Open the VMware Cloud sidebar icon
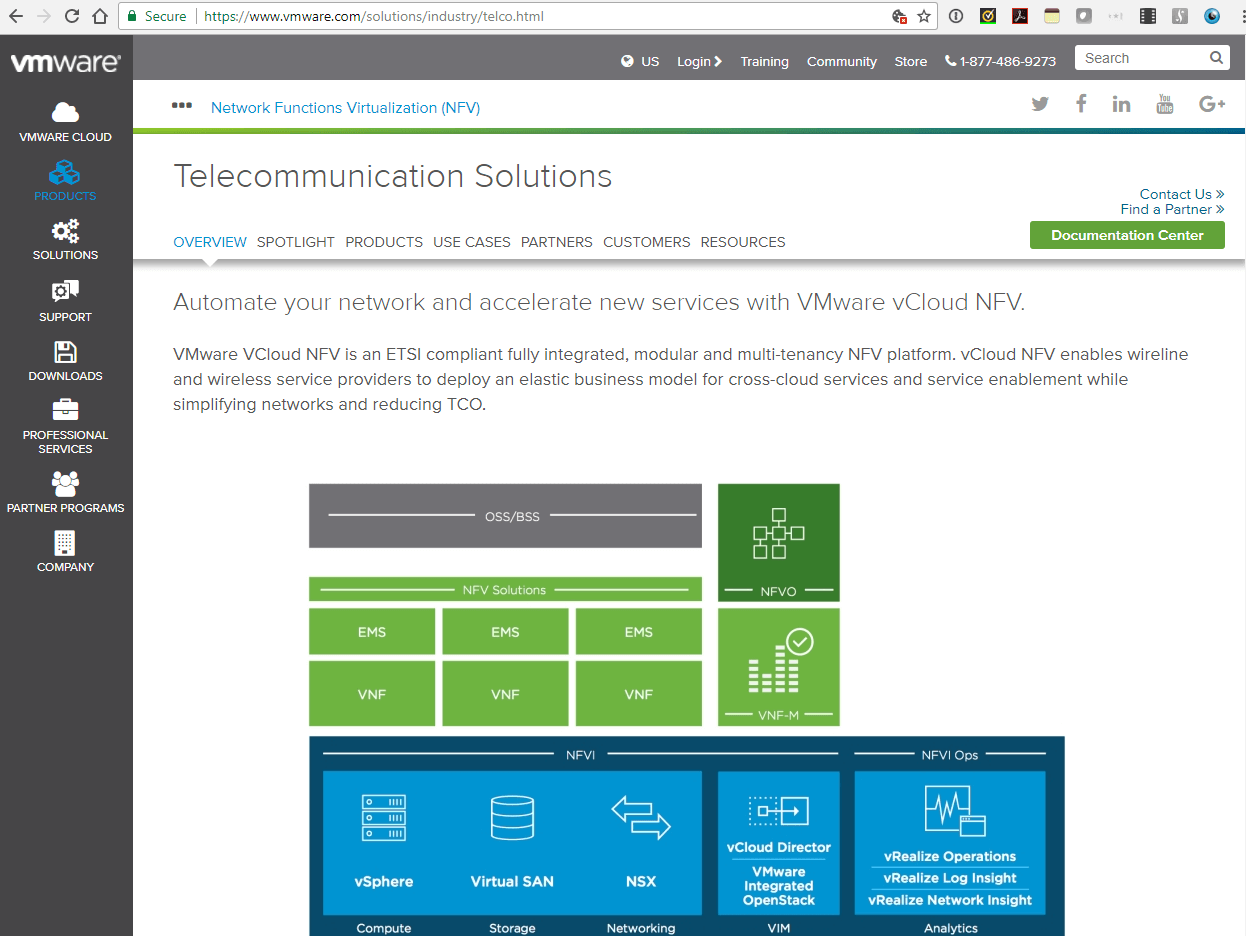The image size is (1246, 936). pyautogui.click(x=65, y=112)
